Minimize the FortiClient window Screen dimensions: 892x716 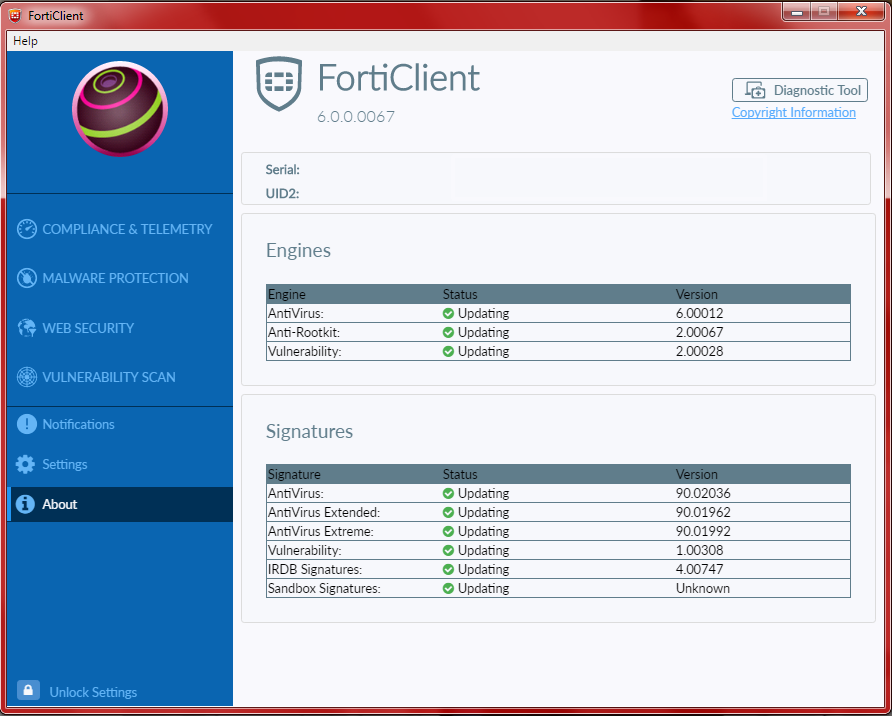coord(796,11)
